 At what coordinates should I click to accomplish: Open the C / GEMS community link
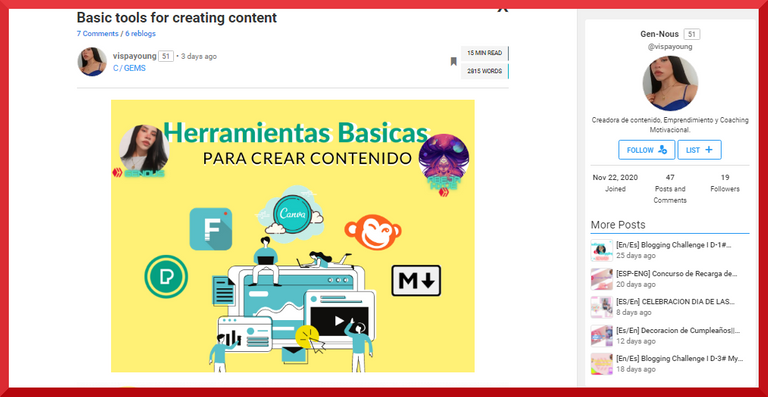tap(129, 69)
